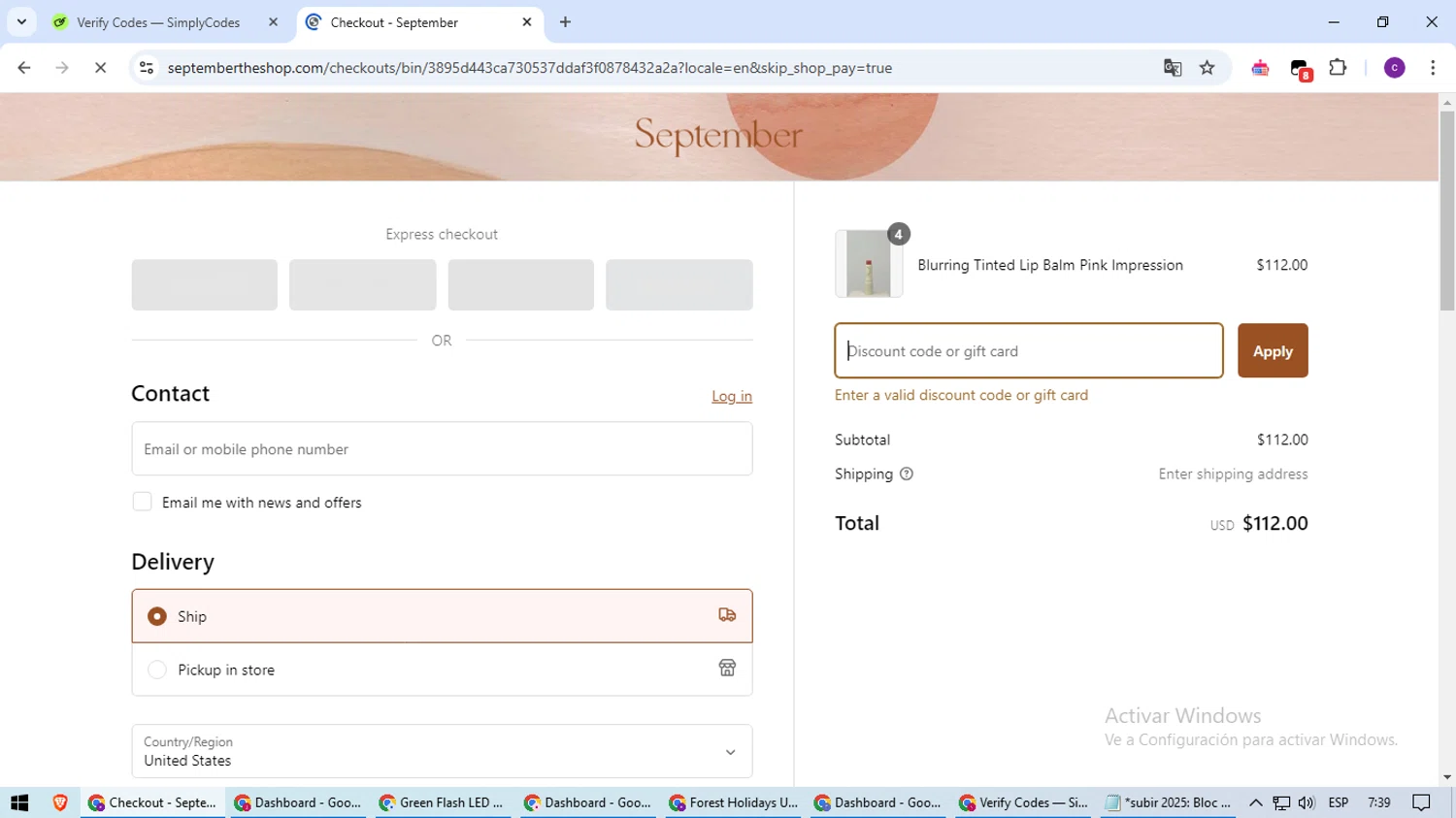Click the Enter shipping address text

1233,474
